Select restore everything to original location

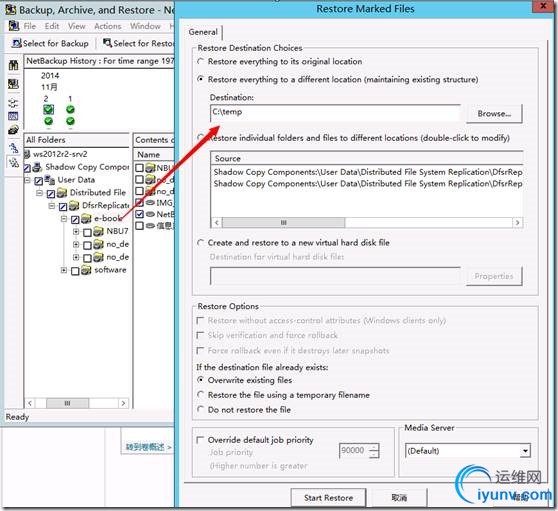tap(201, 61)
